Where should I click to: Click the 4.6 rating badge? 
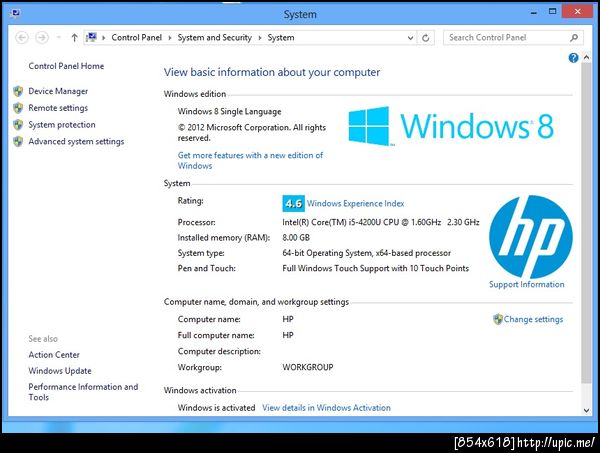(293, 204)
